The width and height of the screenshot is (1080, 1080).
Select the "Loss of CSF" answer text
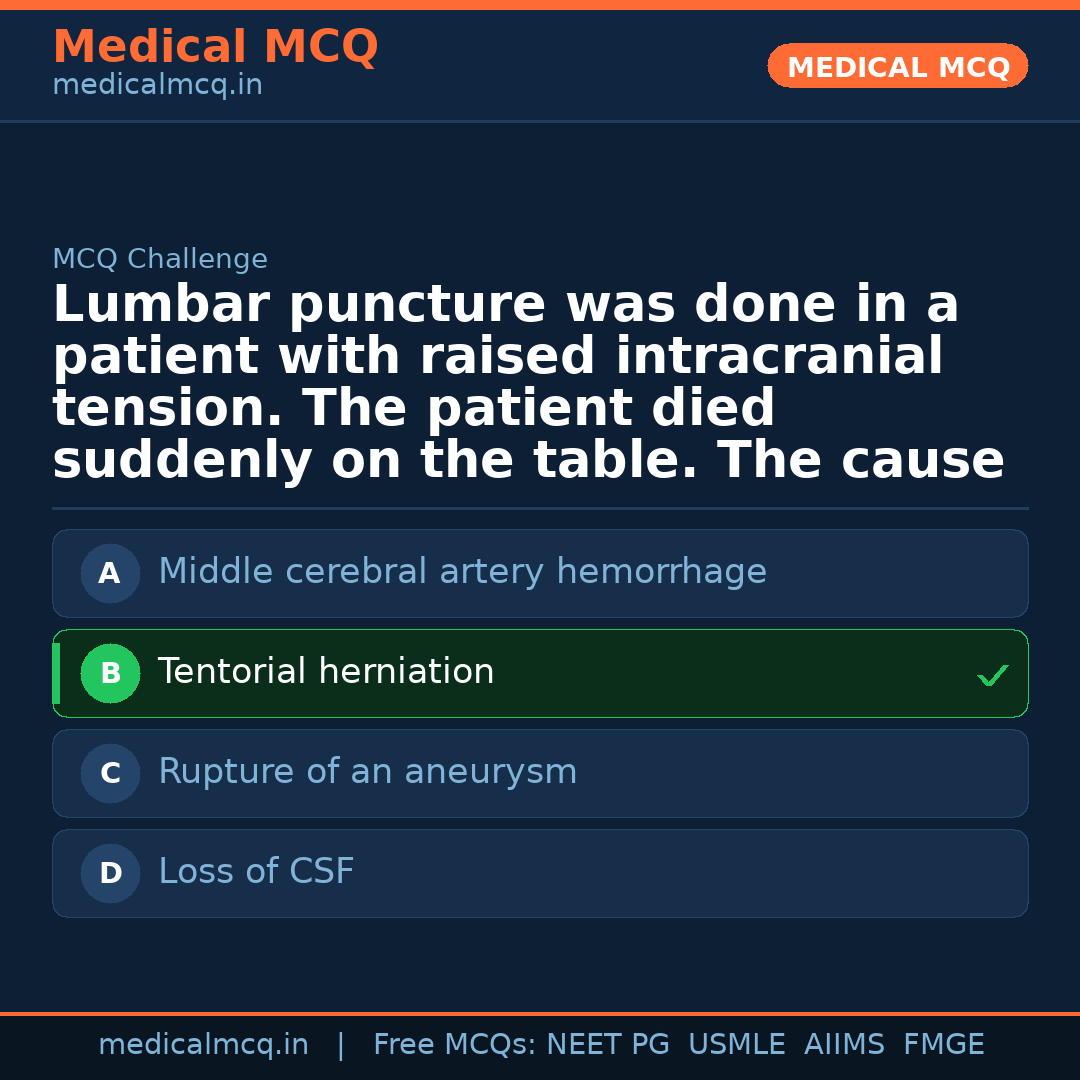coord(256,872)
